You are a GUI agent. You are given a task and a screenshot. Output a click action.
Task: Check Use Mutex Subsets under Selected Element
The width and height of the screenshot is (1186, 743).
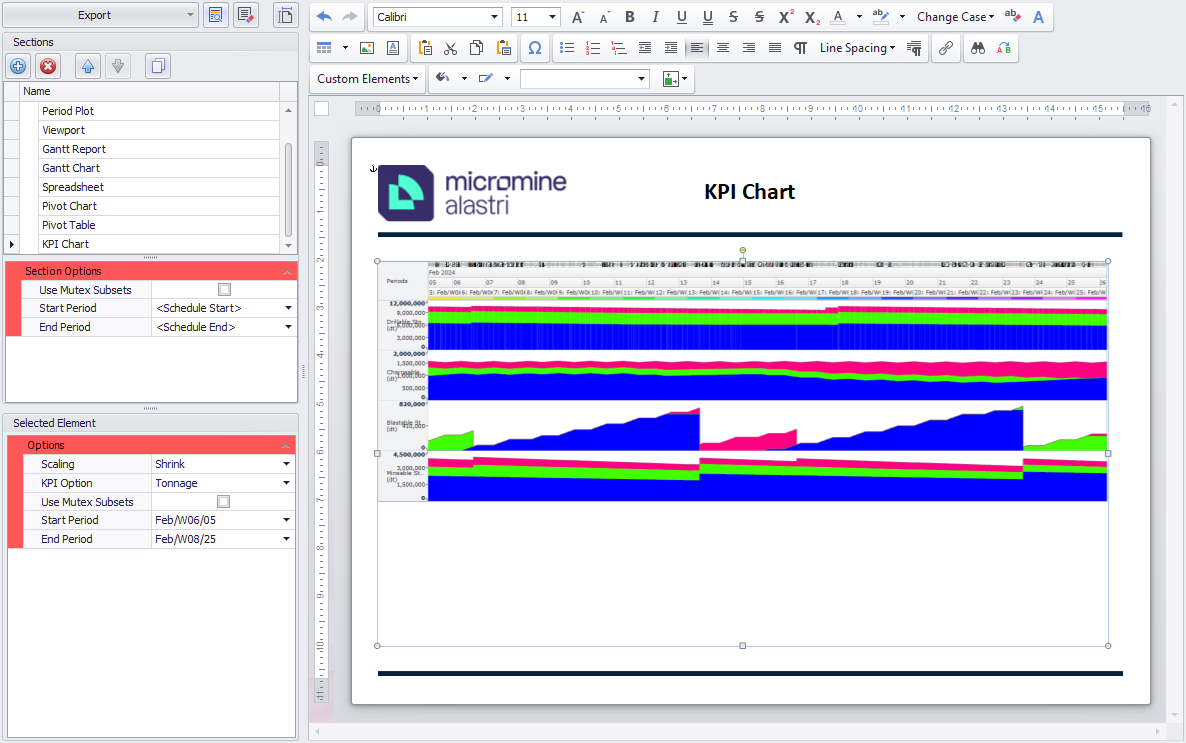(x=224, y=502)
